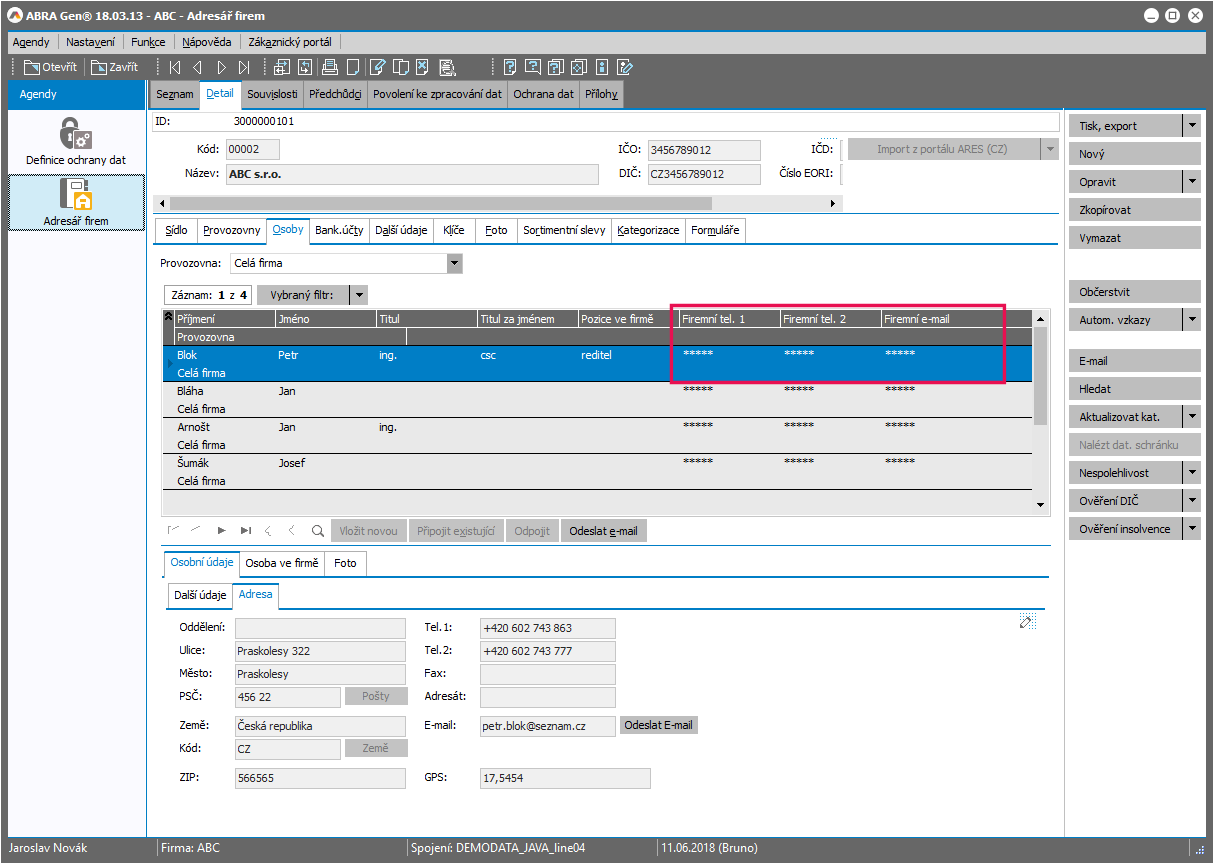Click the Zkopírovat button
Image resolution: width=1214 pixels, height=864 pixels.
tap(1133, 210)
